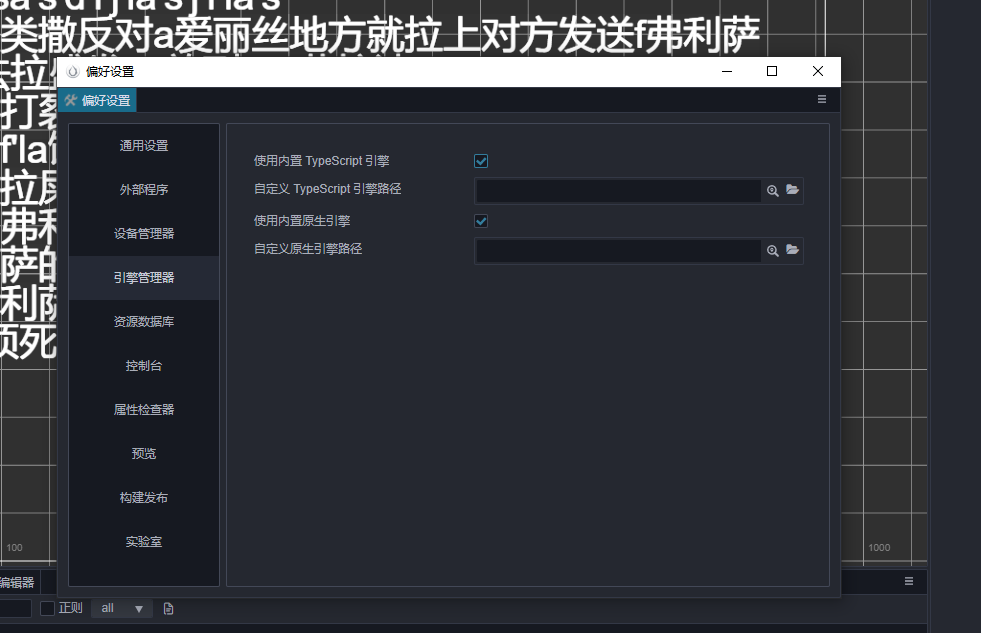Click magnifier icon for TypeScript engine path

point(773,191)
